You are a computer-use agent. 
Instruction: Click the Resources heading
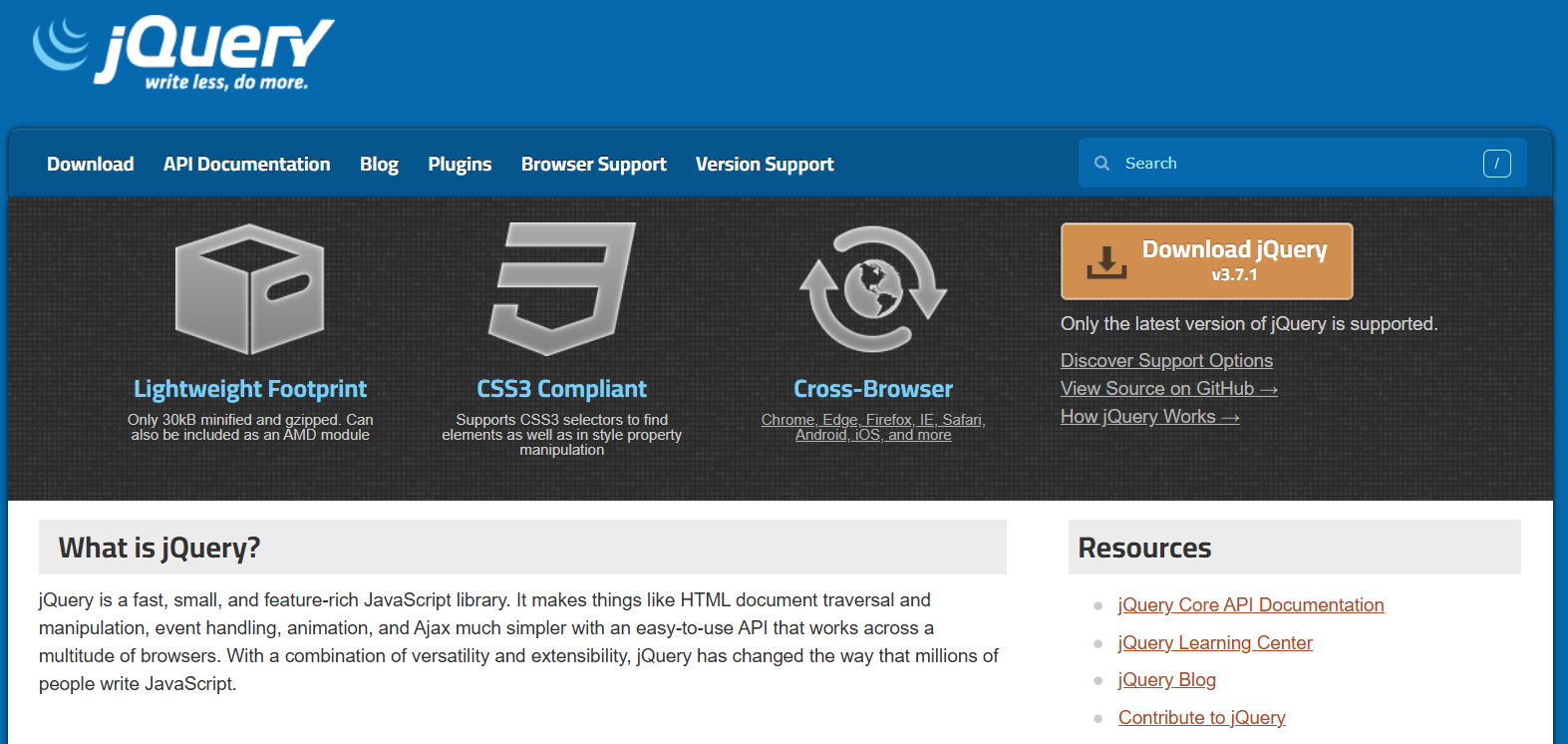[x=1144, y=548]
